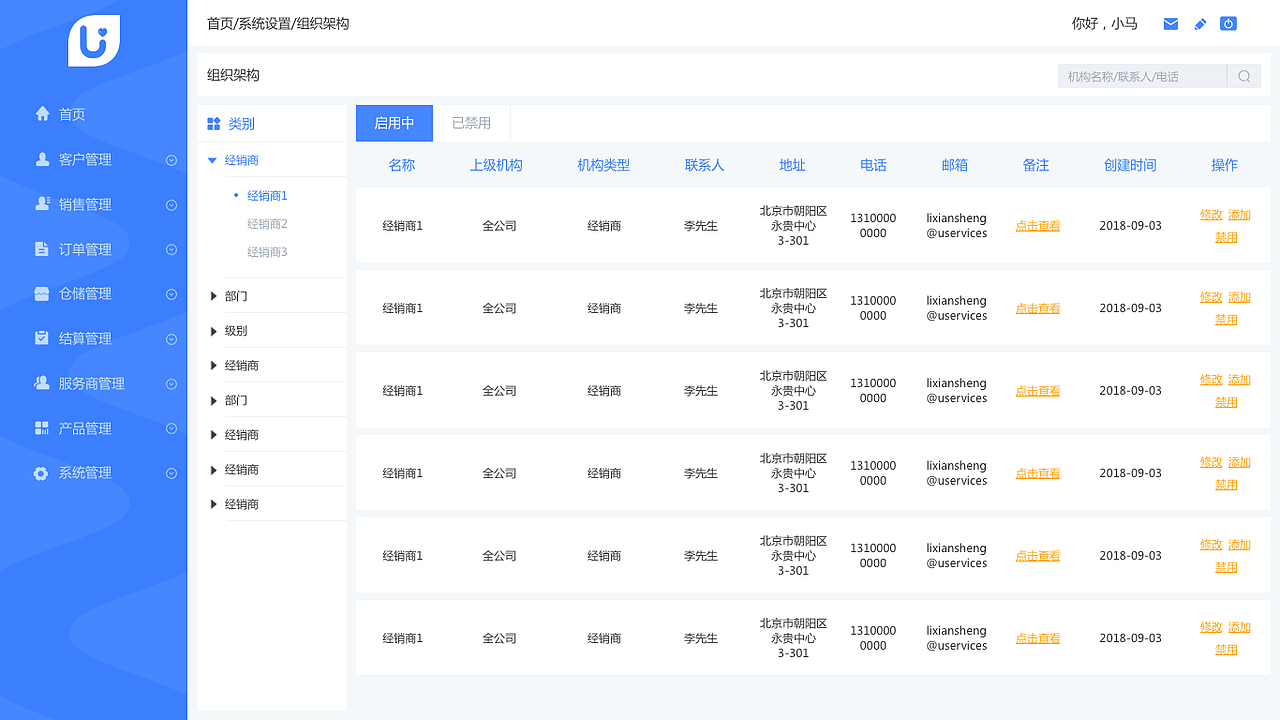Click the power logout icon
Image resolution: width=1280 pixels, height=720 pixels.
point(1228,24)
